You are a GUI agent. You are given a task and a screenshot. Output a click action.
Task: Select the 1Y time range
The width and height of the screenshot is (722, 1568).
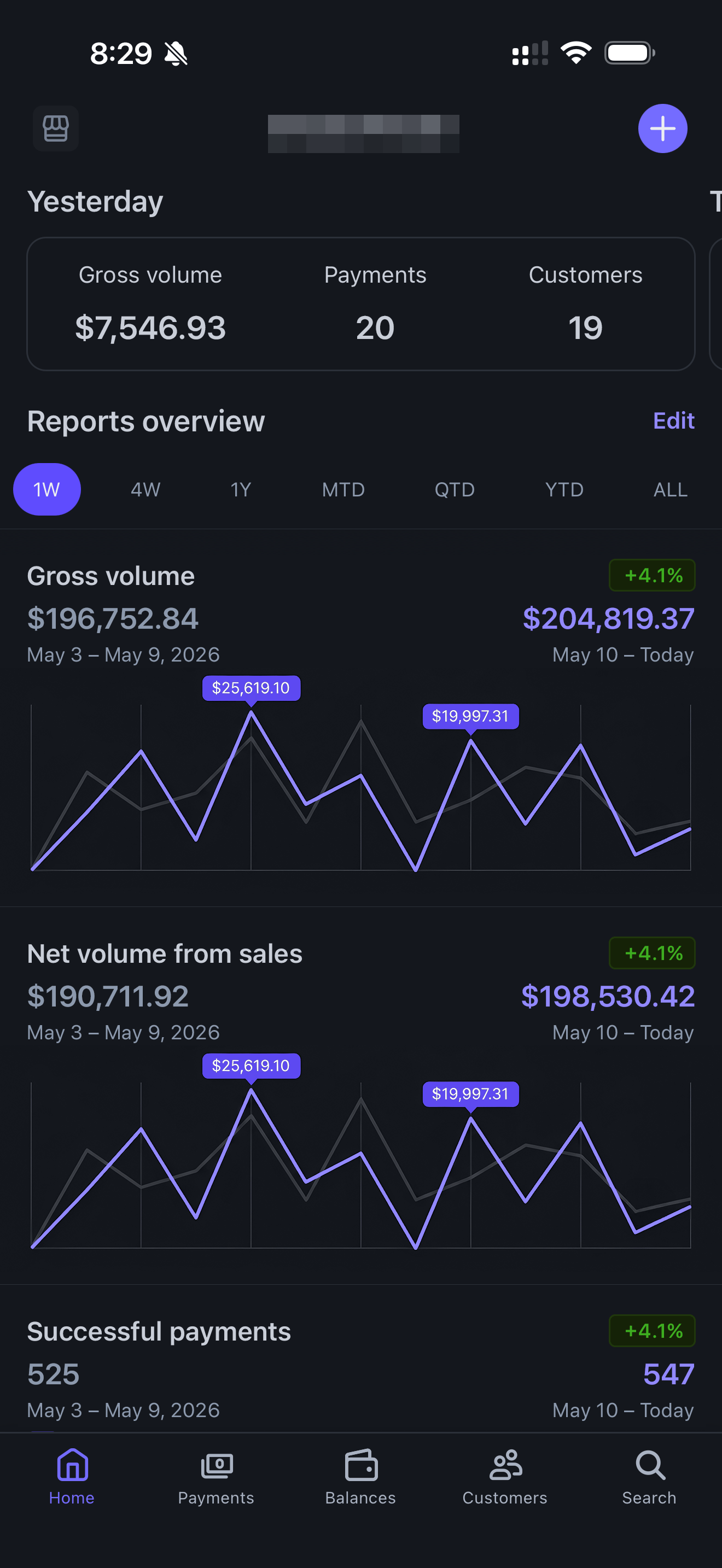point(241,489)
